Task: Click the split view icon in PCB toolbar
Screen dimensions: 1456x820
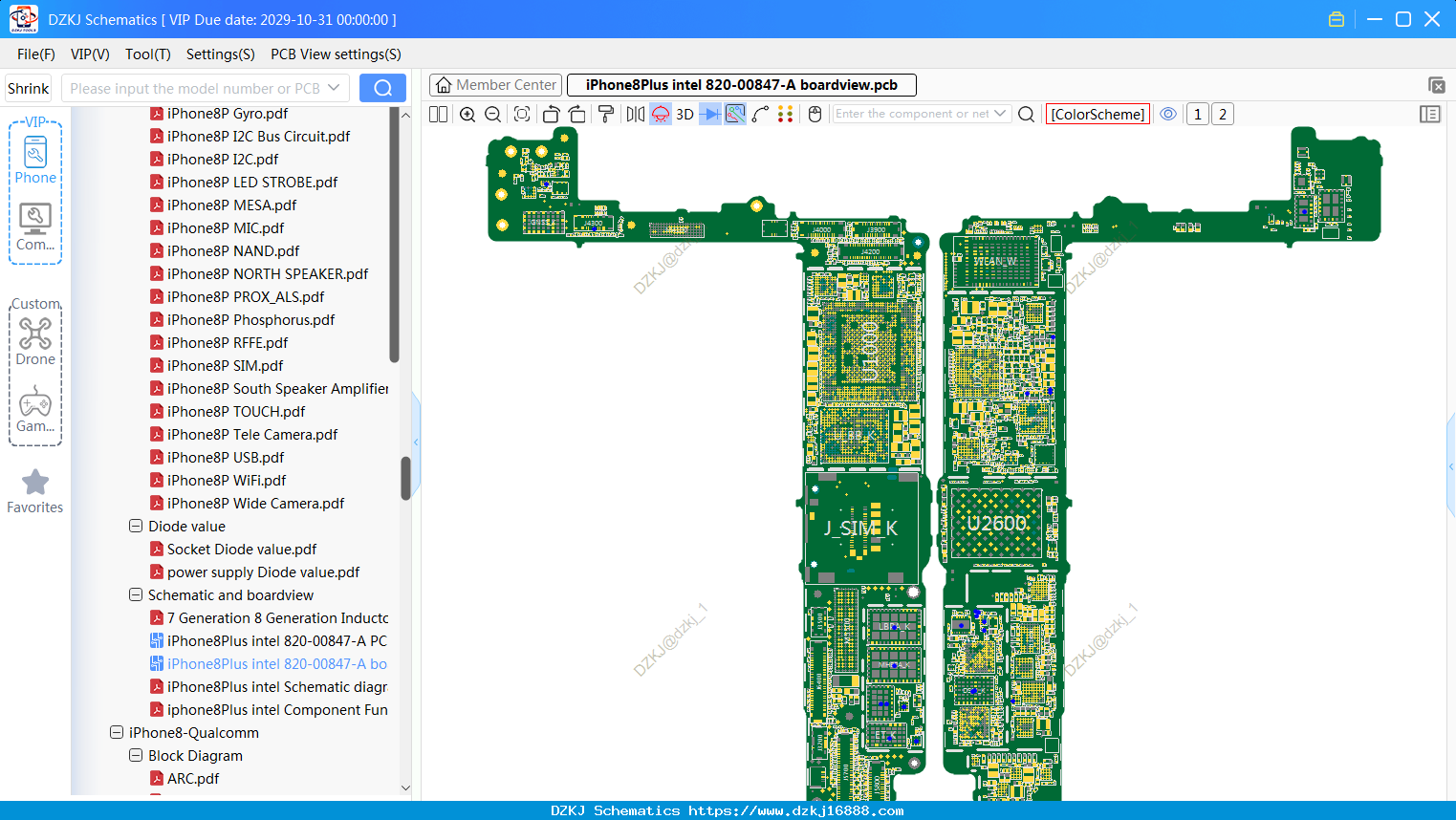Action: tap(438, 115)
